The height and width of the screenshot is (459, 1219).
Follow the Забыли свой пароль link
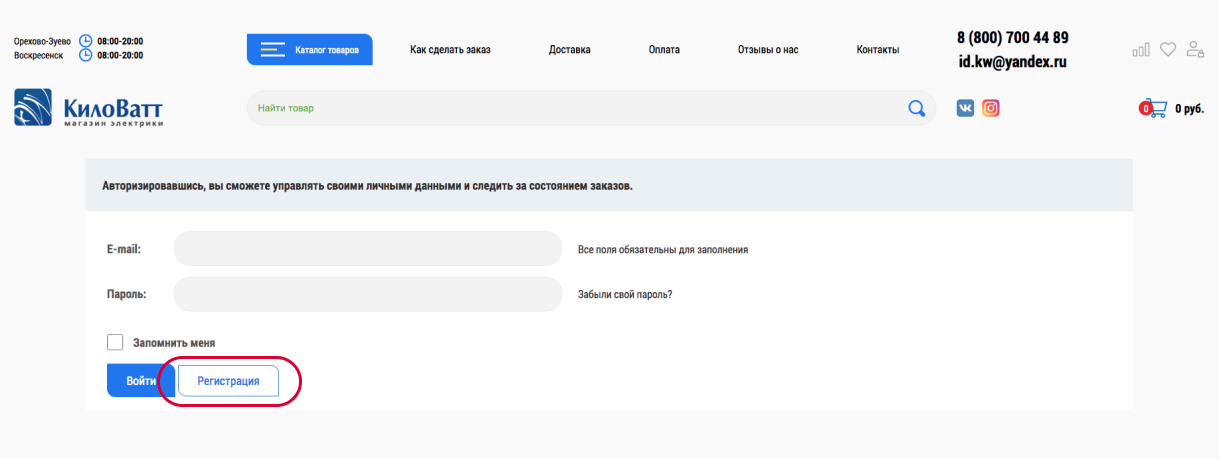[625, 295]
